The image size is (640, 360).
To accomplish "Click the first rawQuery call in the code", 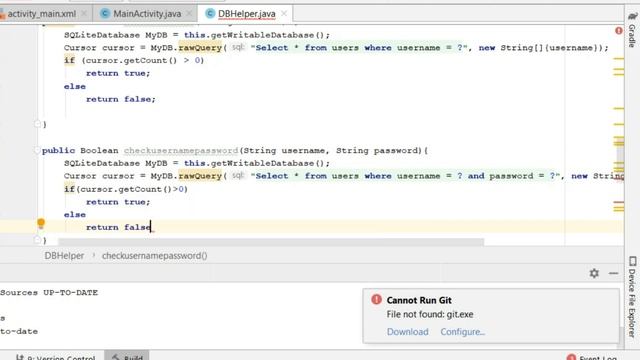I will pyautogui.click(x=200, y=48).
